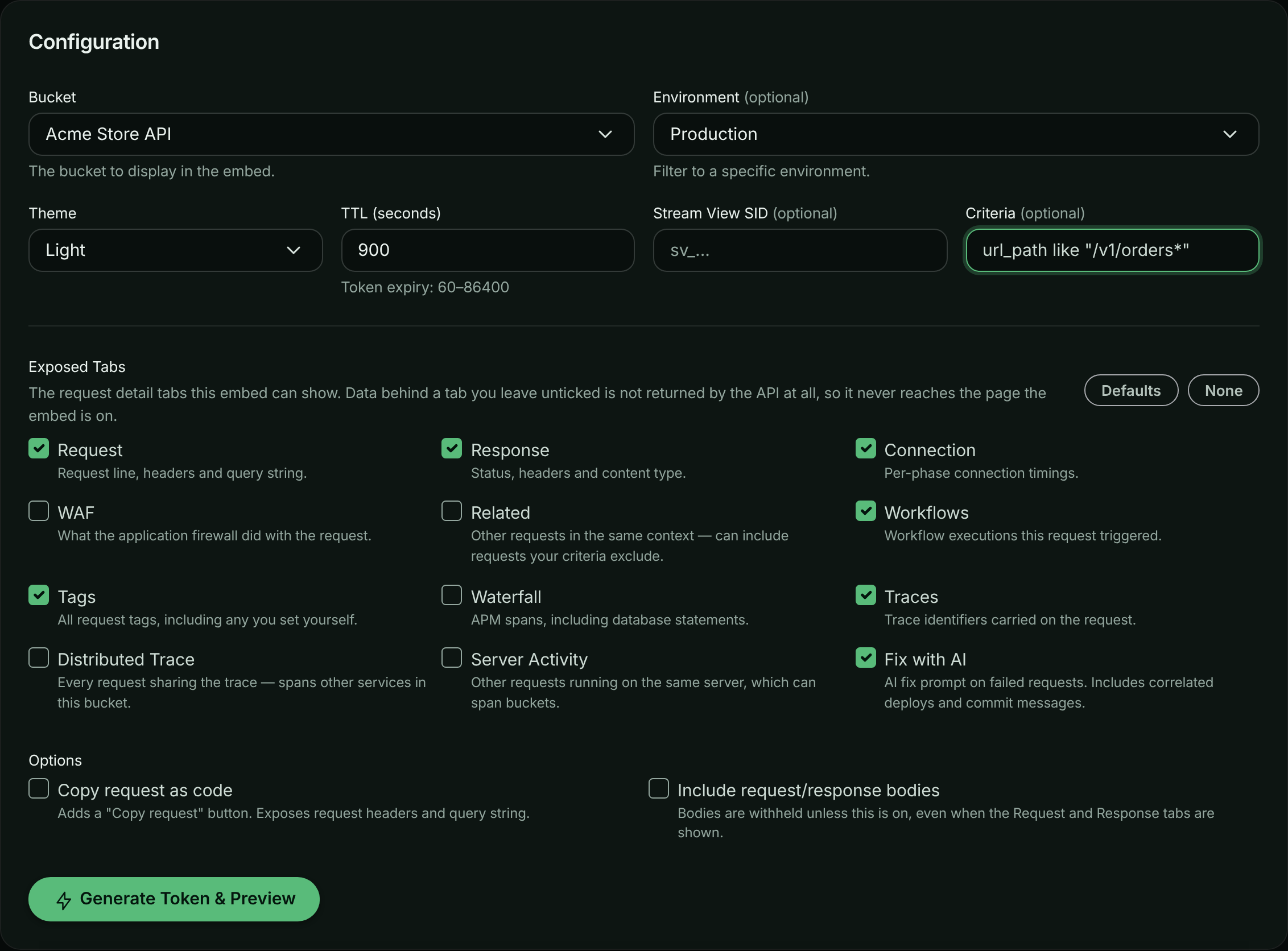Click the 'Configuration' heading
This screenshot has height=951, width=1288.
click(94, 42)
